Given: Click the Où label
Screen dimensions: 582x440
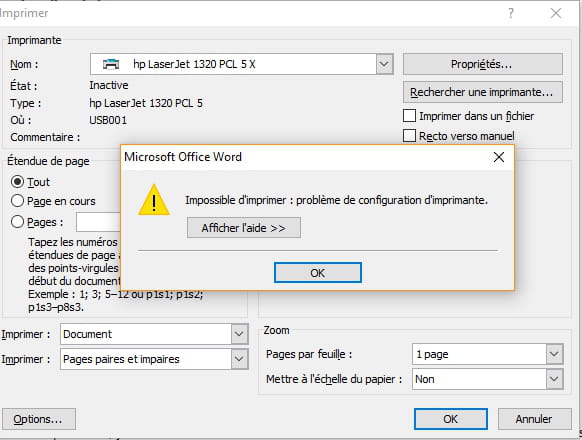Looking at the screenshot, I should click(21, 120).
